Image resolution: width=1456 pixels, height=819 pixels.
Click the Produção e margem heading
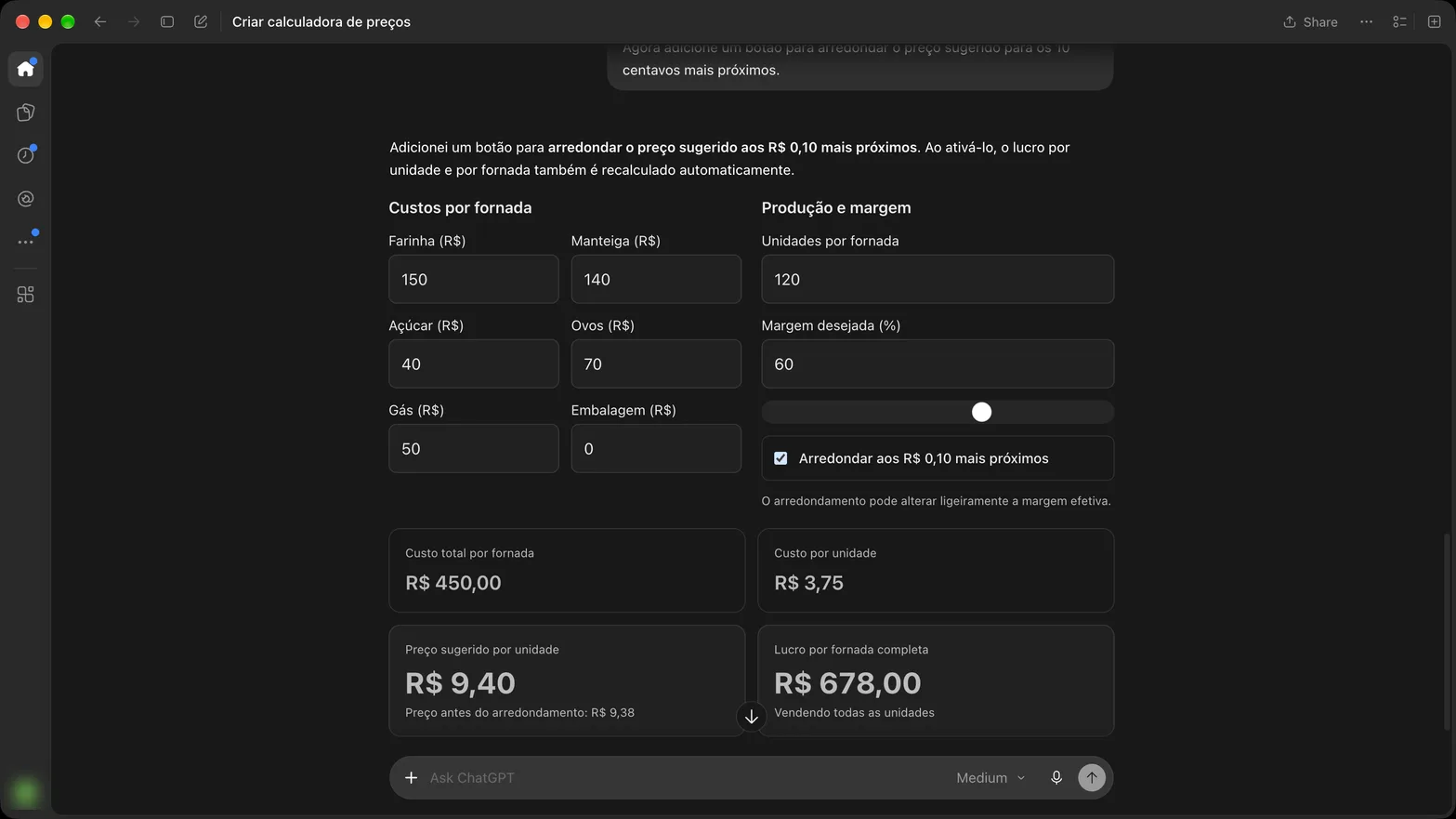click(x=836, y=207)
